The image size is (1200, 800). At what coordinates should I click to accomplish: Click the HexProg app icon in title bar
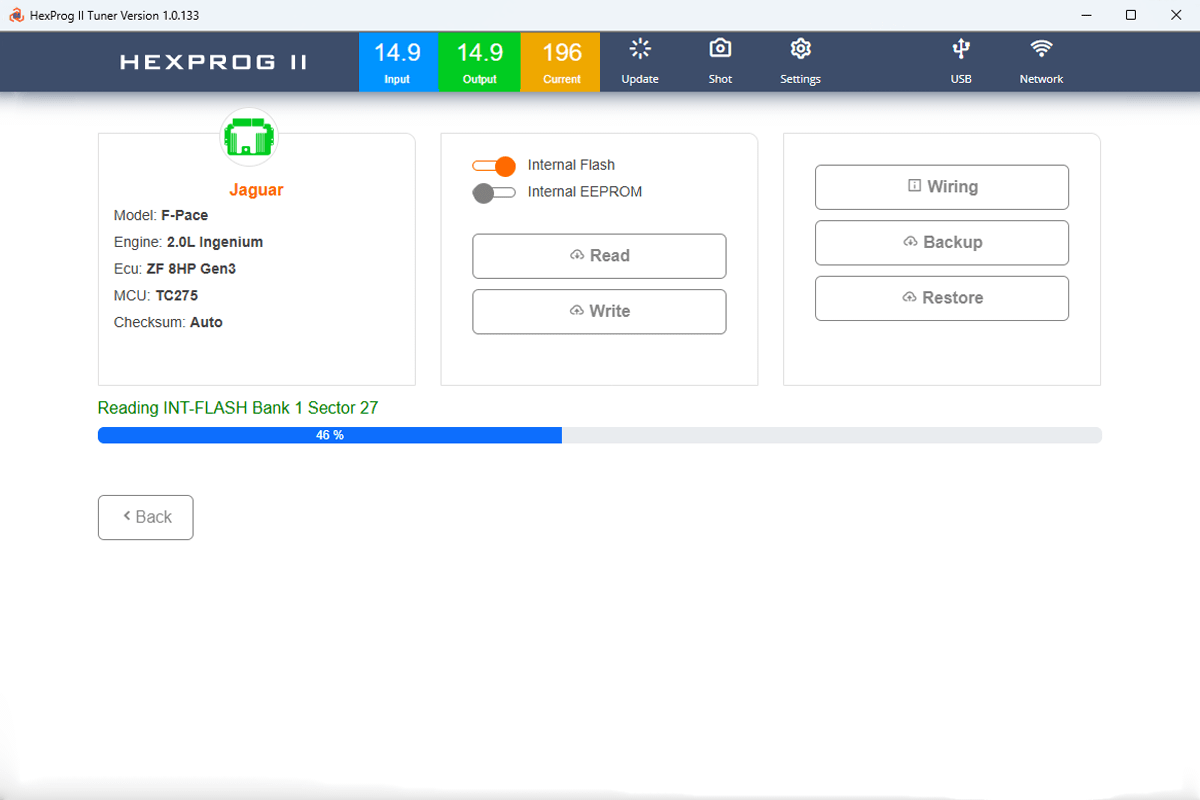(16, 15)
